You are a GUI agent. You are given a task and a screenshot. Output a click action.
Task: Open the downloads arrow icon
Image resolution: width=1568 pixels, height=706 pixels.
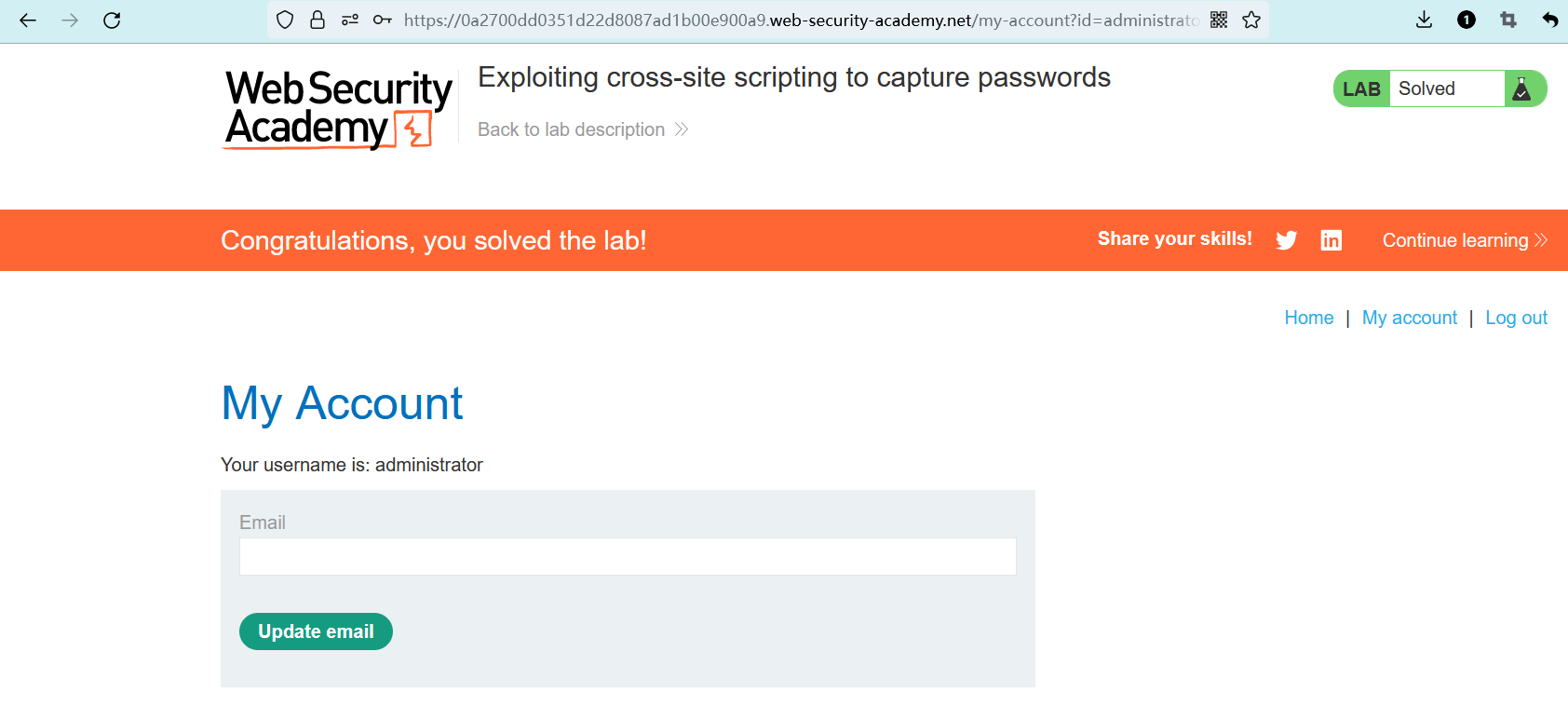(x=1424, y=20)
